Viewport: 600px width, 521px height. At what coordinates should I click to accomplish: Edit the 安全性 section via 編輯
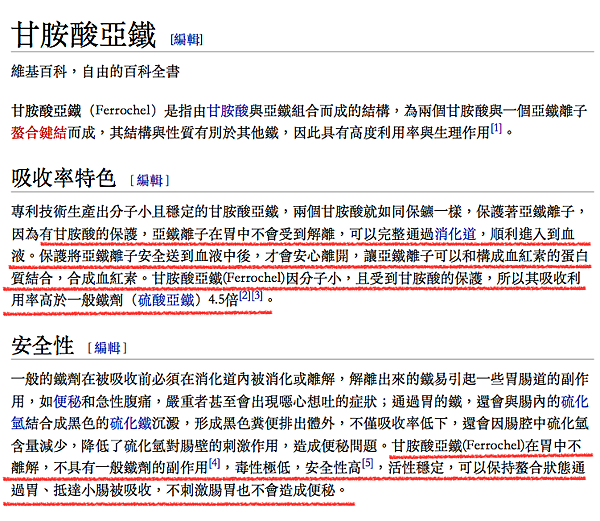point(107,348)
